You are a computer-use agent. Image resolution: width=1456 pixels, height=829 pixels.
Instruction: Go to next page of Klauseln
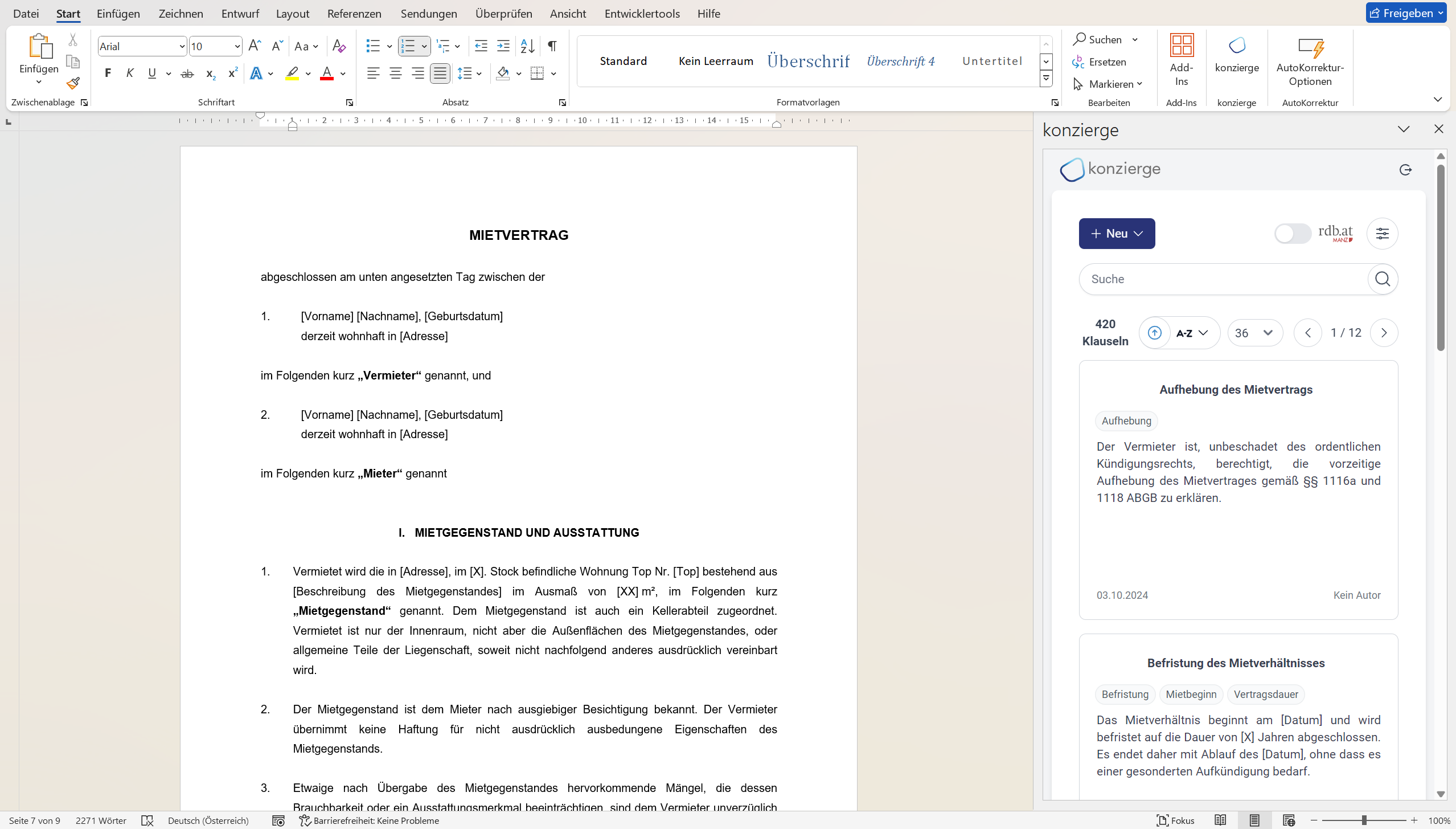coord(1384,333)
